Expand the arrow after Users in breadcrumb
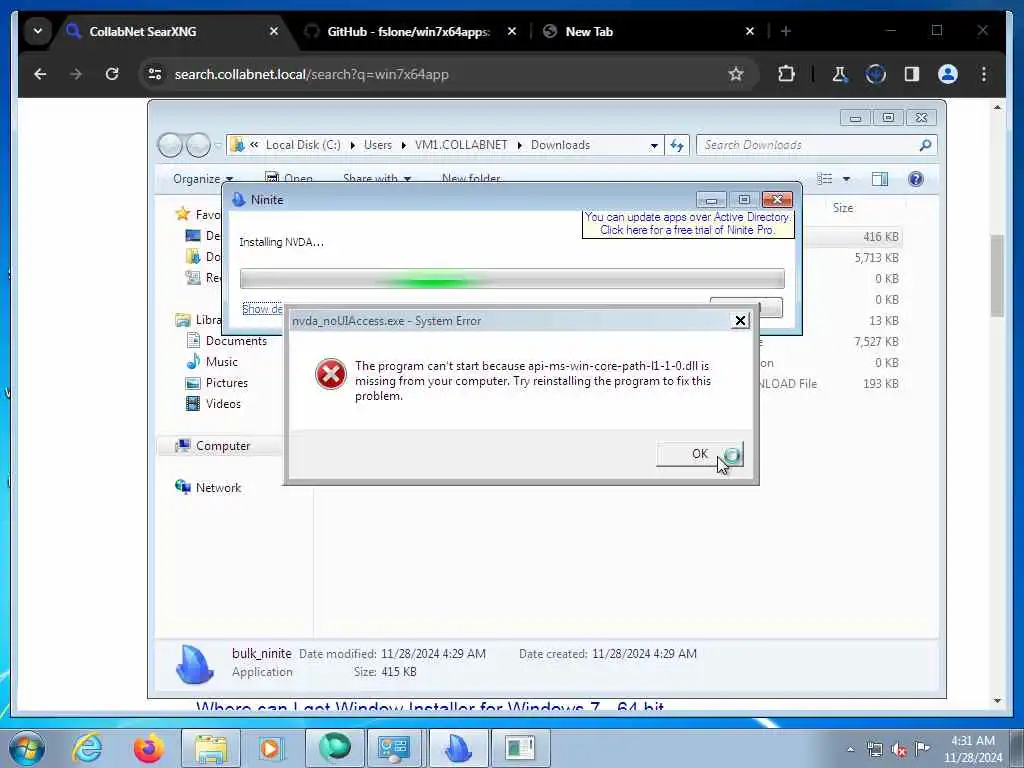The image size is (1024, 768). [x=404, y=145]
